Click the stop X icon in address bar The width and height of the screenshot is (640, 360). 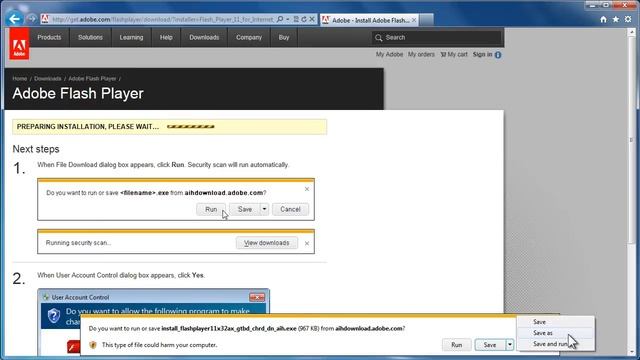pyautogui.click(x=312, y=19)
